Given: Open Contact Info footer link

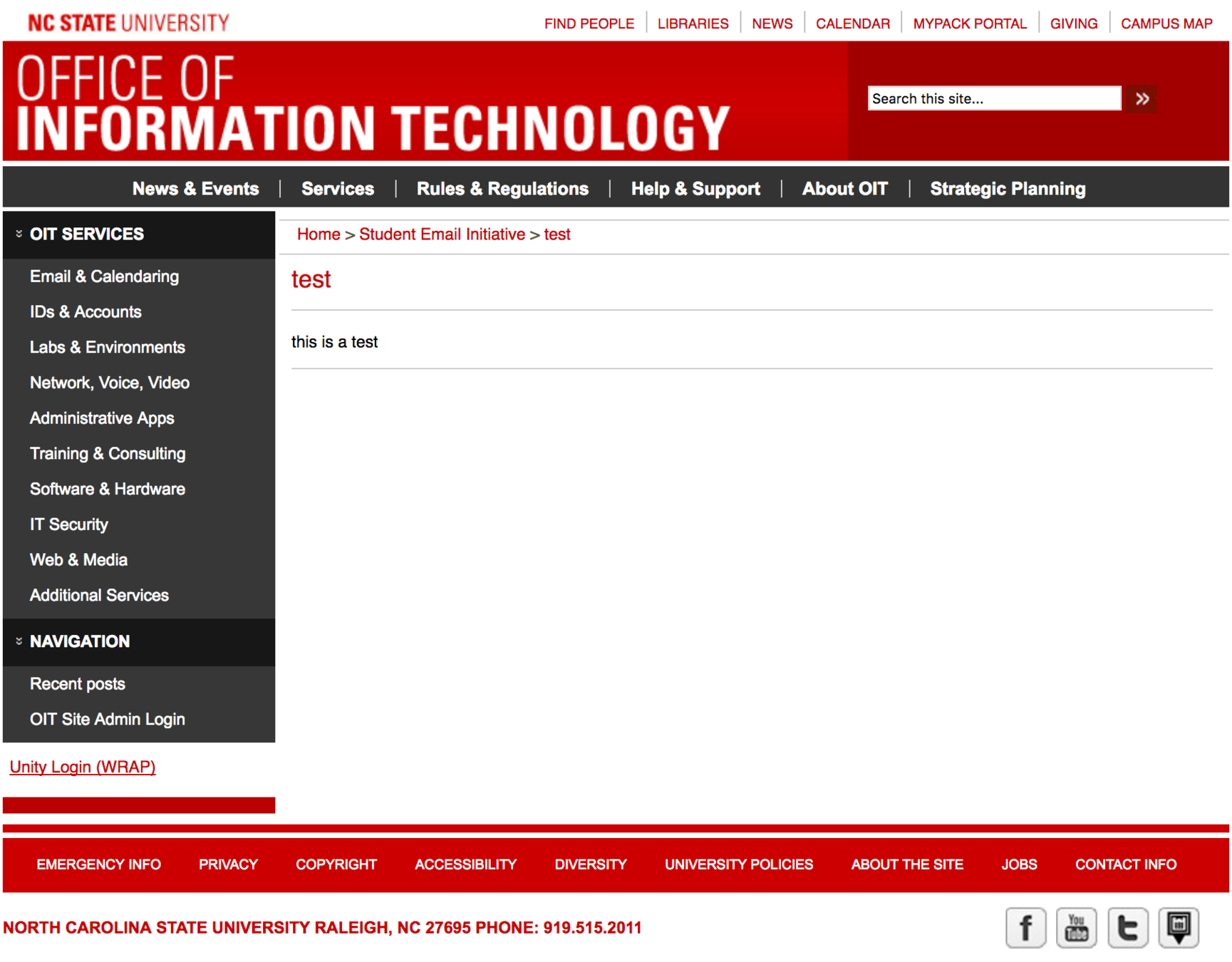Looking at the screenshot, I should click(x=1126, y=864).
